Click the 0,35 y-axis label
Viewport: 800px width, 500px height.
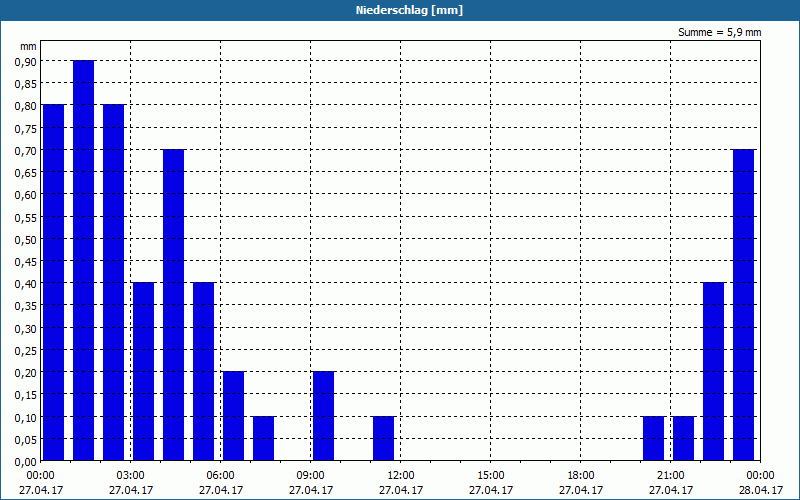[x=25, y=306]
